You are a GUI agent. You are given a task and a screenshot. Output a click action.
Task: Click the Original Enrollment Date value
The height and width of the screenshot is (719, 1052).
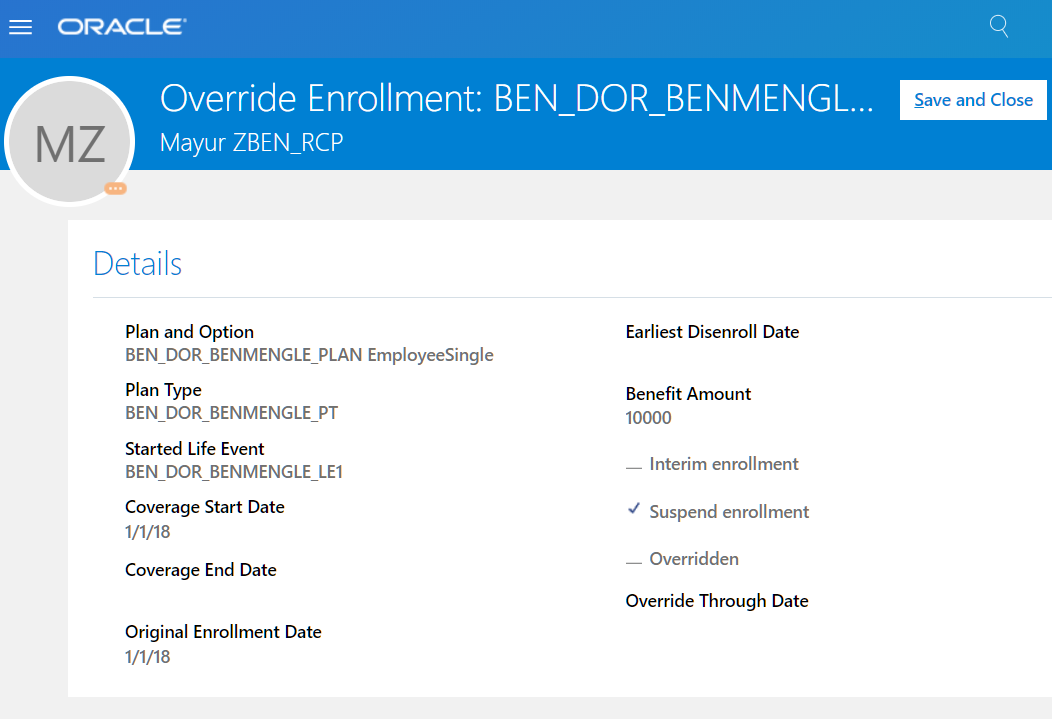tap(148, 657)
